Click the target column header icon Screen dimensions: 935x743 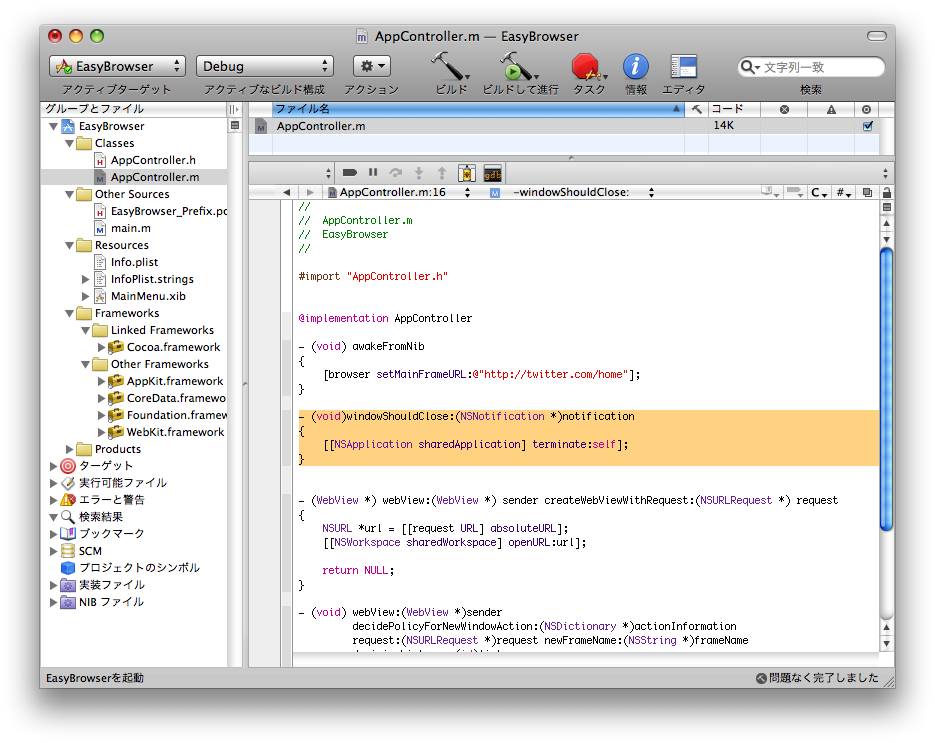pyautogui.click(x=866, y=109)
